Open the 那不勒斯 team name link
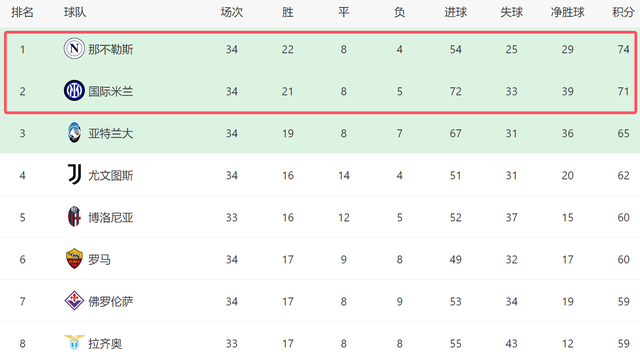The width and height of the screenshot is (640, 361). [x=111, y=49]
